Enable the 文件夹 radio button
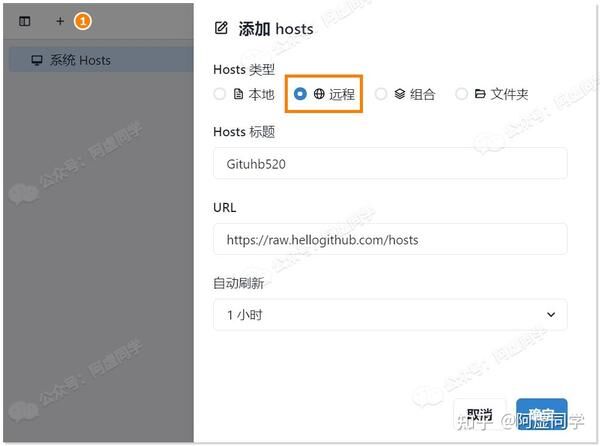 click(x=461, y=94)
